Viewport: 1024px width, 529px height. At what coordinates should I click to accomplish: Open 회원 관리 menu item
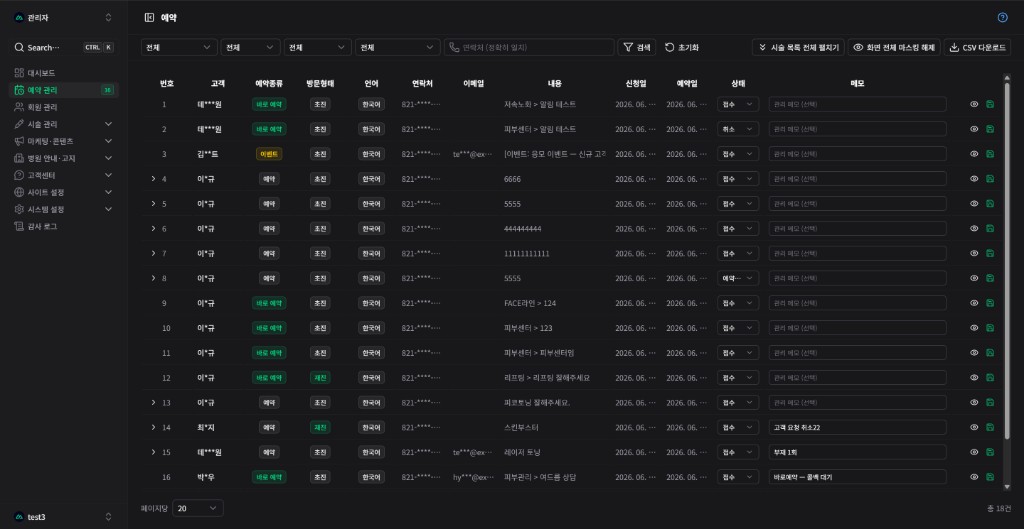coord(63,107)
